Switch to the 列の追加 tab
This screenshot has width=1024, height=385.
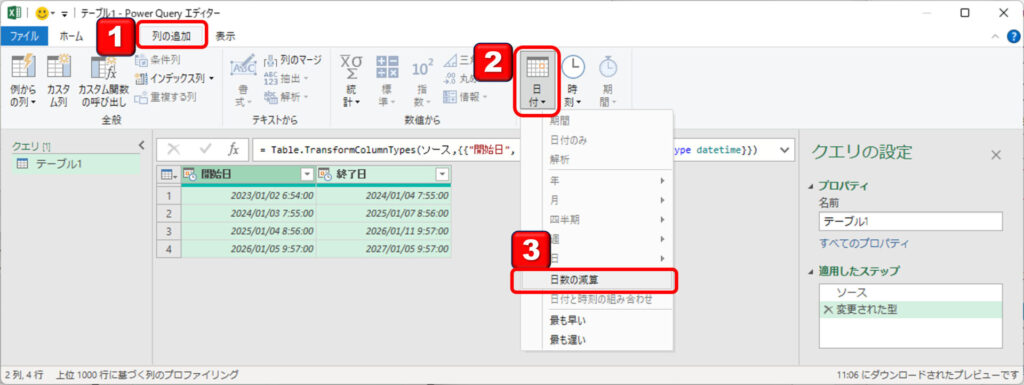[172, 37]
